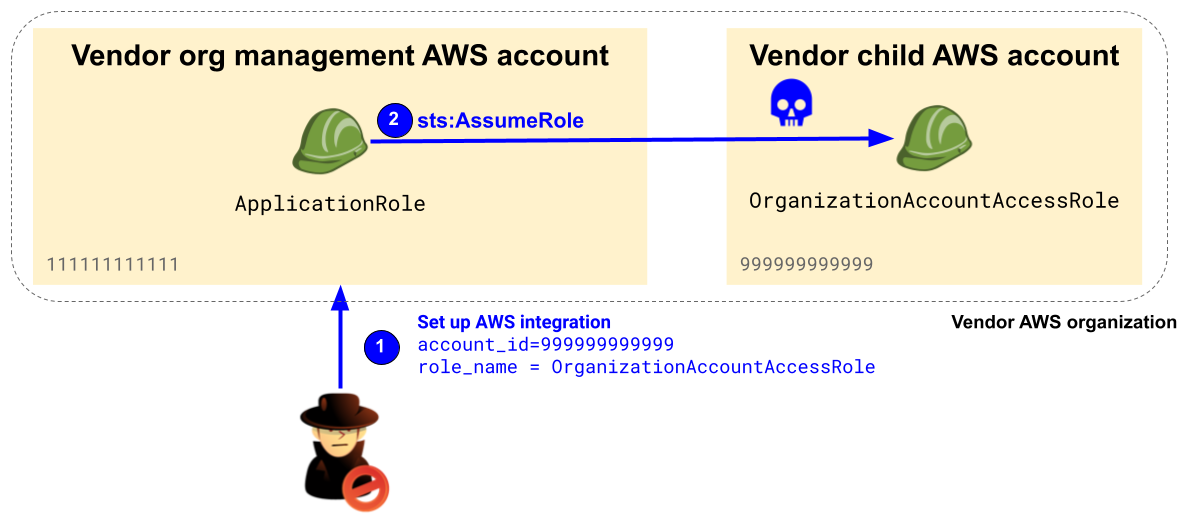1203x523 pixels.
Task: Click the horizontal blue arrow's arrowhead
Action: [880, 139]
